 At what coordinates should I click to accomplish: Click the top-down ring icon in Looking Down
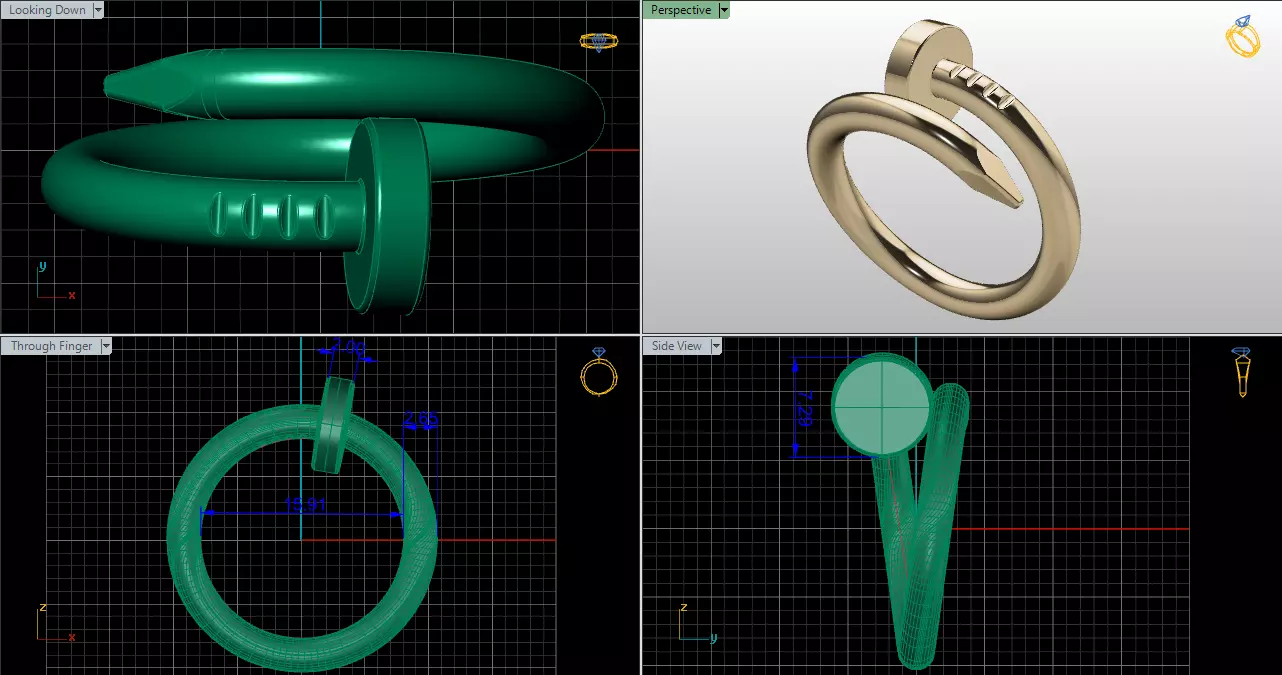coord(598,41)
